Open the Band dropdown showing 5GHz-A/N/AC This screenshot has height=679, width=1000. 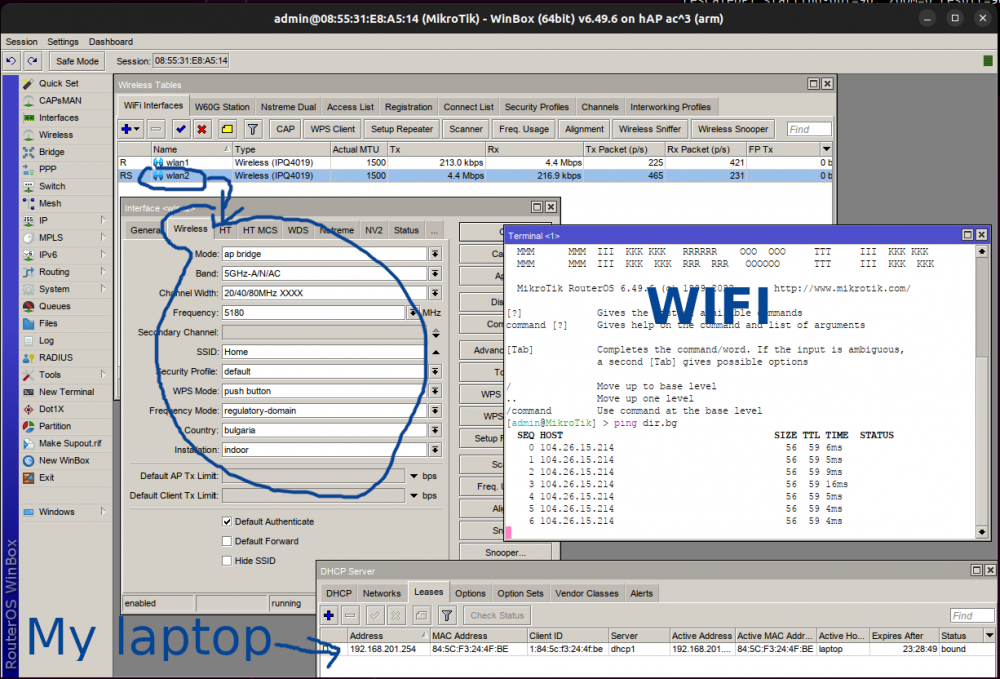click(435, 273)
